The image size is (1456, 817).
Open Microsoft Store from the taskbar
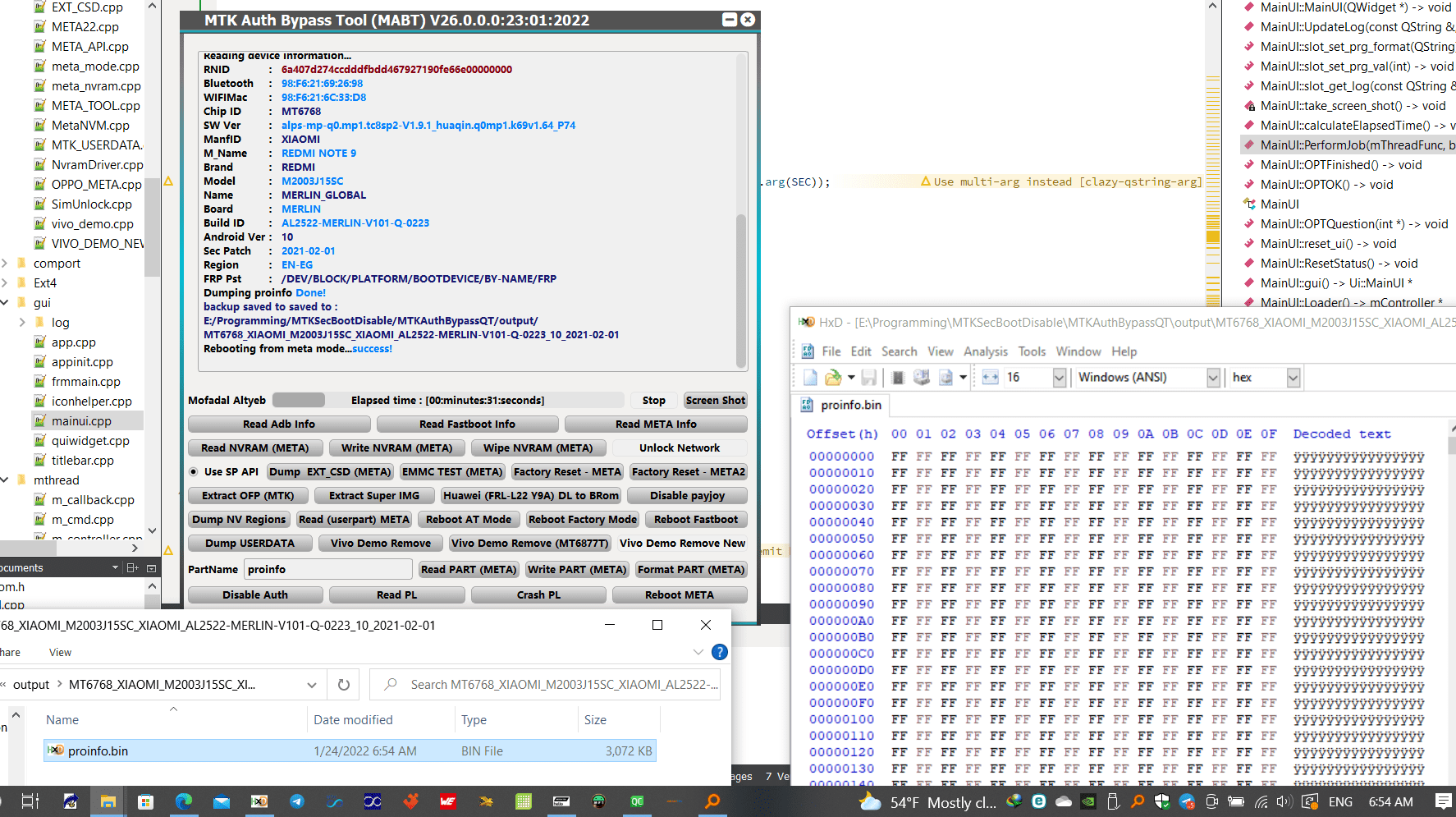click(x=146, y=801)
